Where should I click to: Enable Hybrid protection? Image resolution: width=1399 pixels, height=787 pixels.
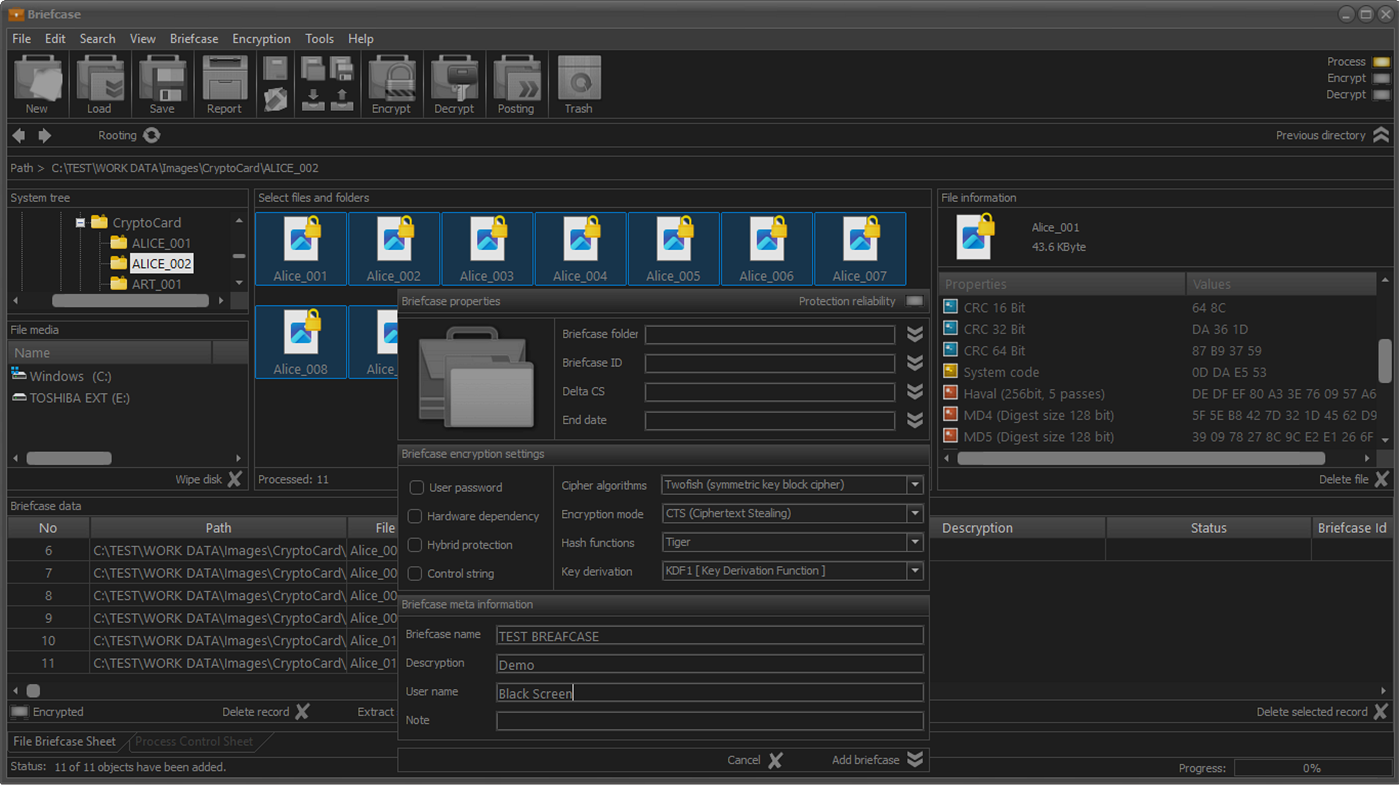pyautogui.click(x=416, y=545)
